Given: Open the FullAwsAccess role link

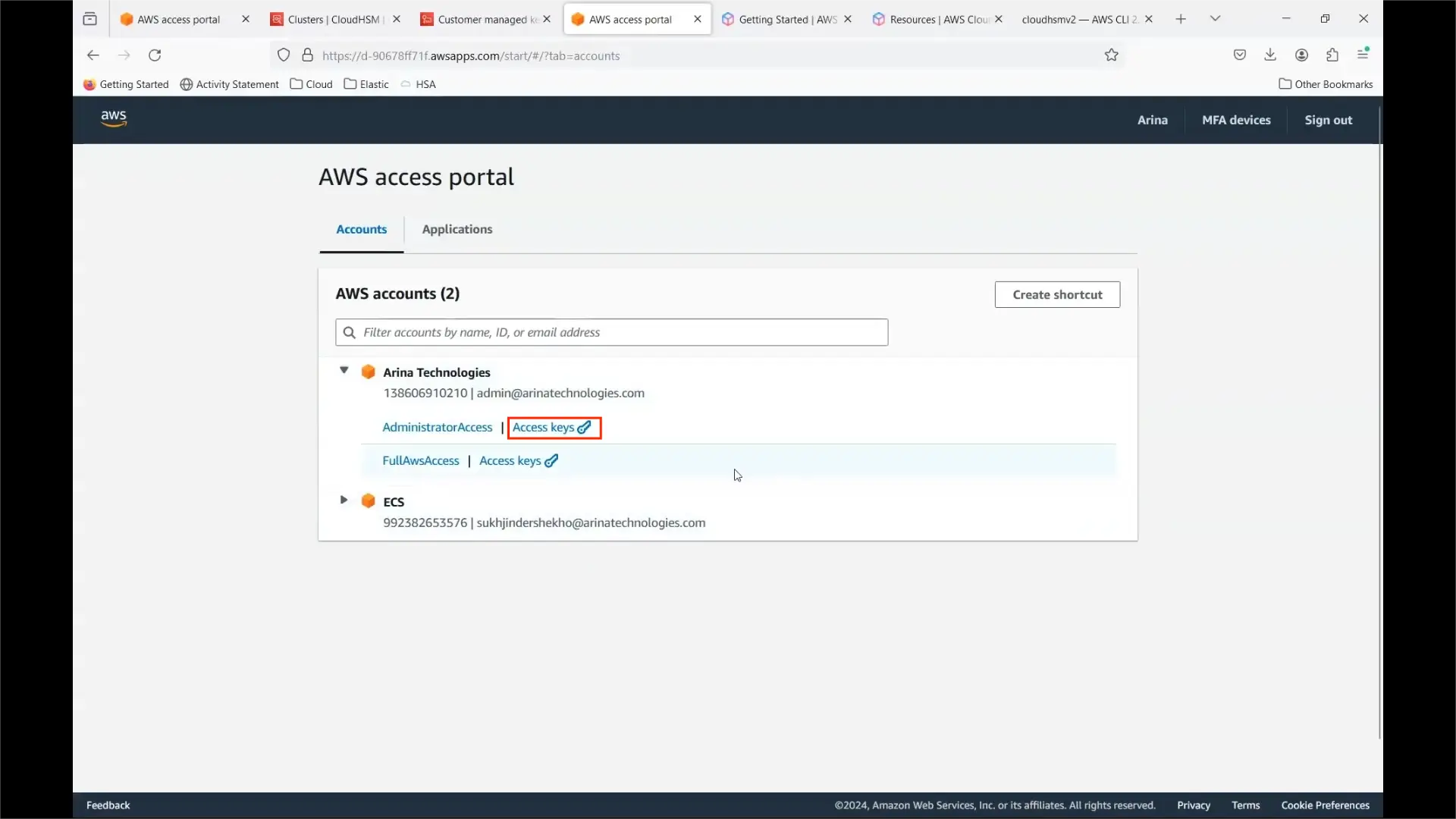Looking at the screenshot, I should pos(421,461).
